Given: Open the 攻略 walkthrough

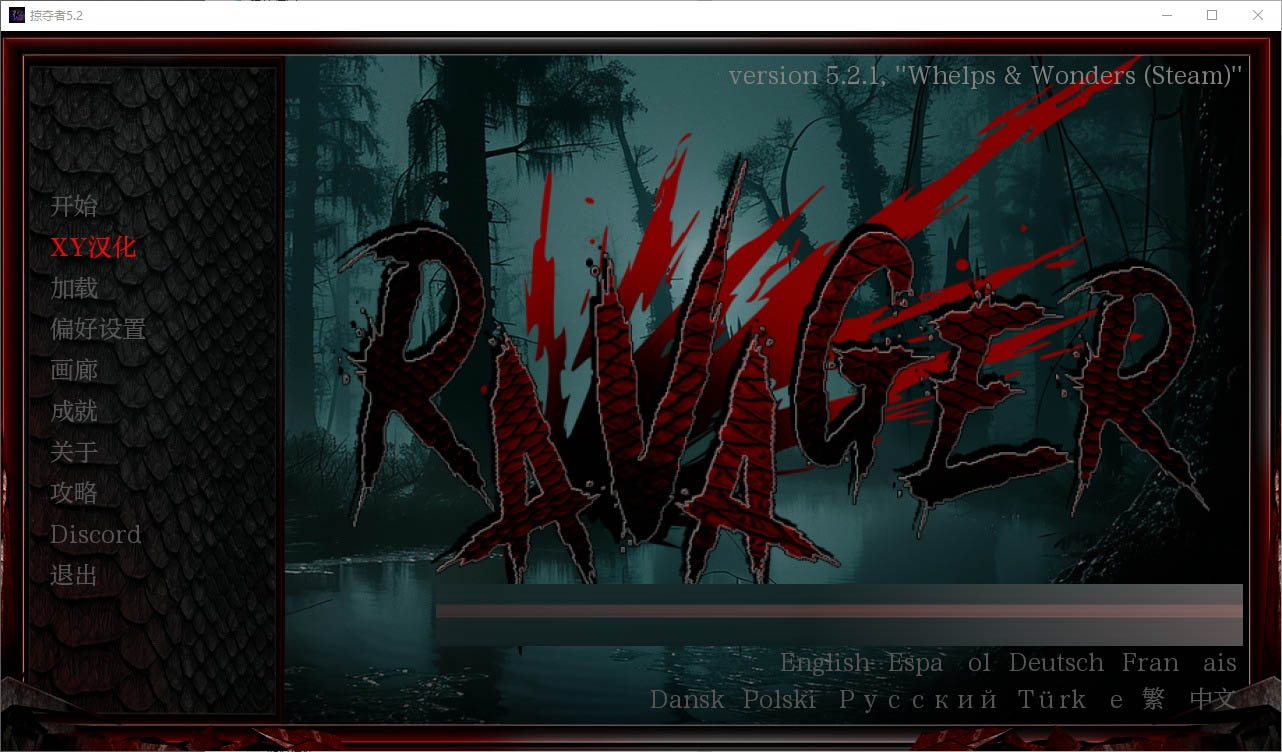Looking at the screenshot, I should tap(74, 493).
